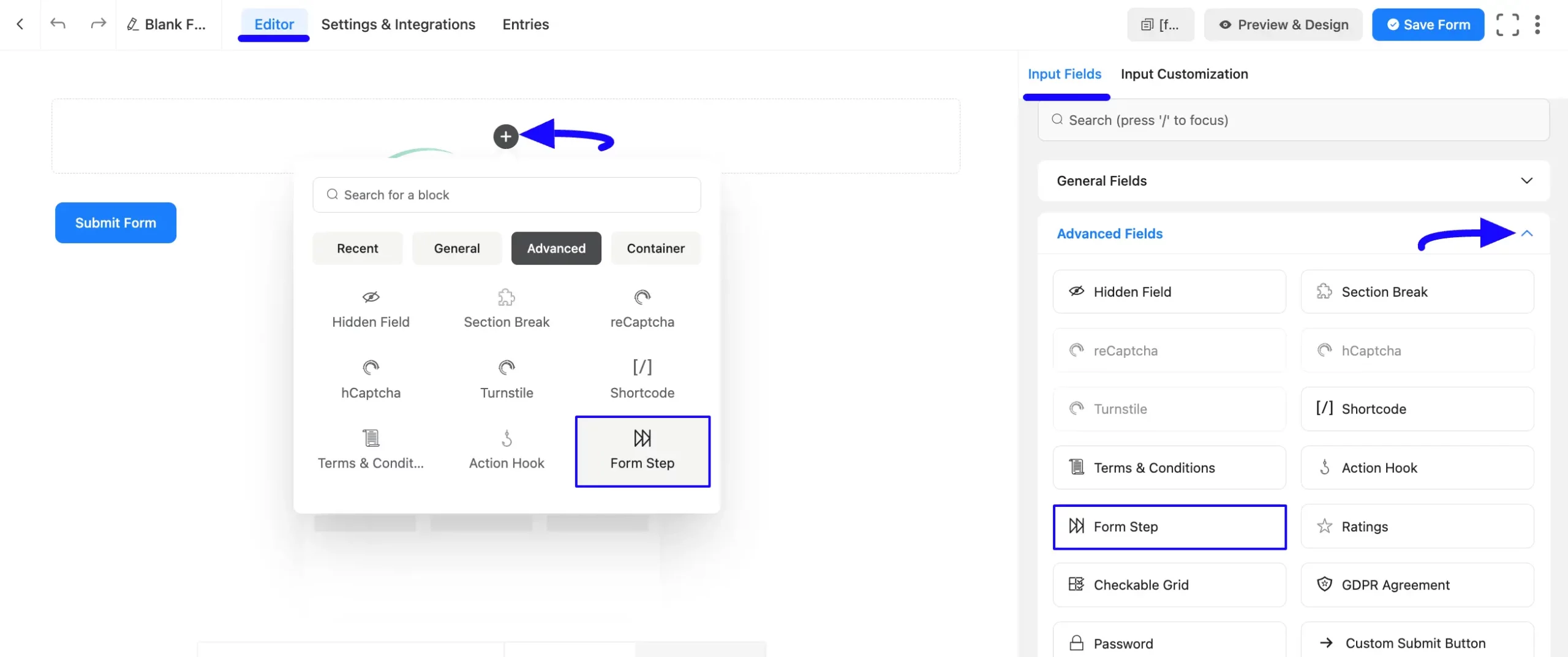Choose the reCaptcha block in the inserter
The image size is (1568, 657).
641,308
